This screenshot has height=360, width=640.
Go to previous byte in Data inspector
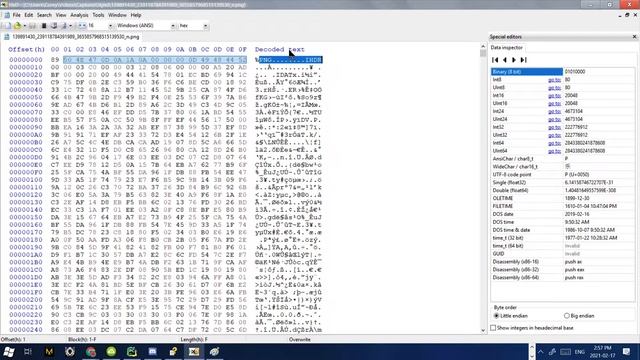[x=504, y=60]
